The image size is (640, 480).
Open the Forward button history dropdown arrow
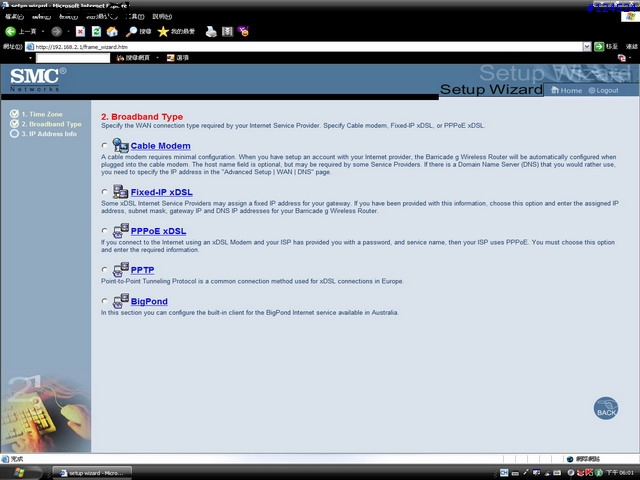click(x=68, y=31)
